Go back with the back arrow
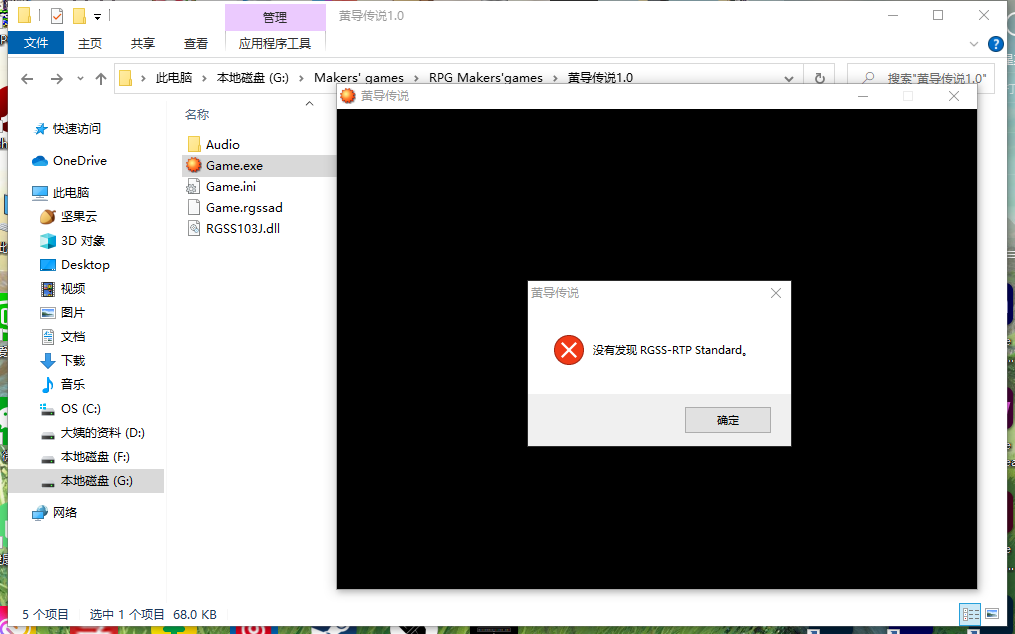The height and width of the screenshot is (634, 1015). [27, 79]
